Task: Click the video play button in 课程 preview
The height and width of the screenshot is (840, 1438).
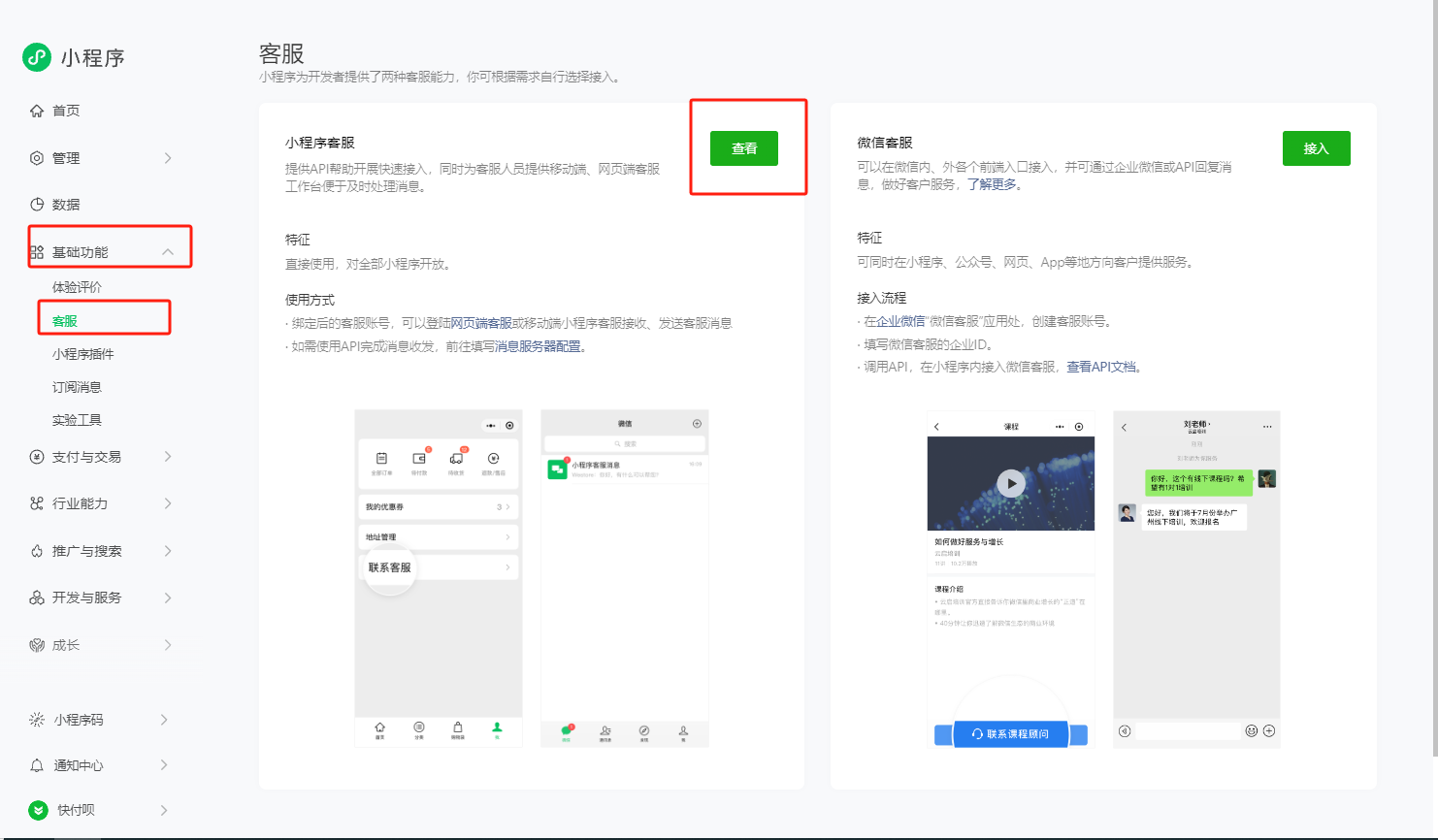Action: 1011,483
